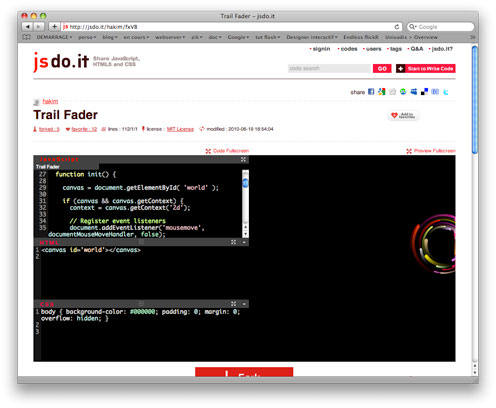Reload the page with the refresh icon
This screenshot has height=408, width=496.
click(397, 27)
